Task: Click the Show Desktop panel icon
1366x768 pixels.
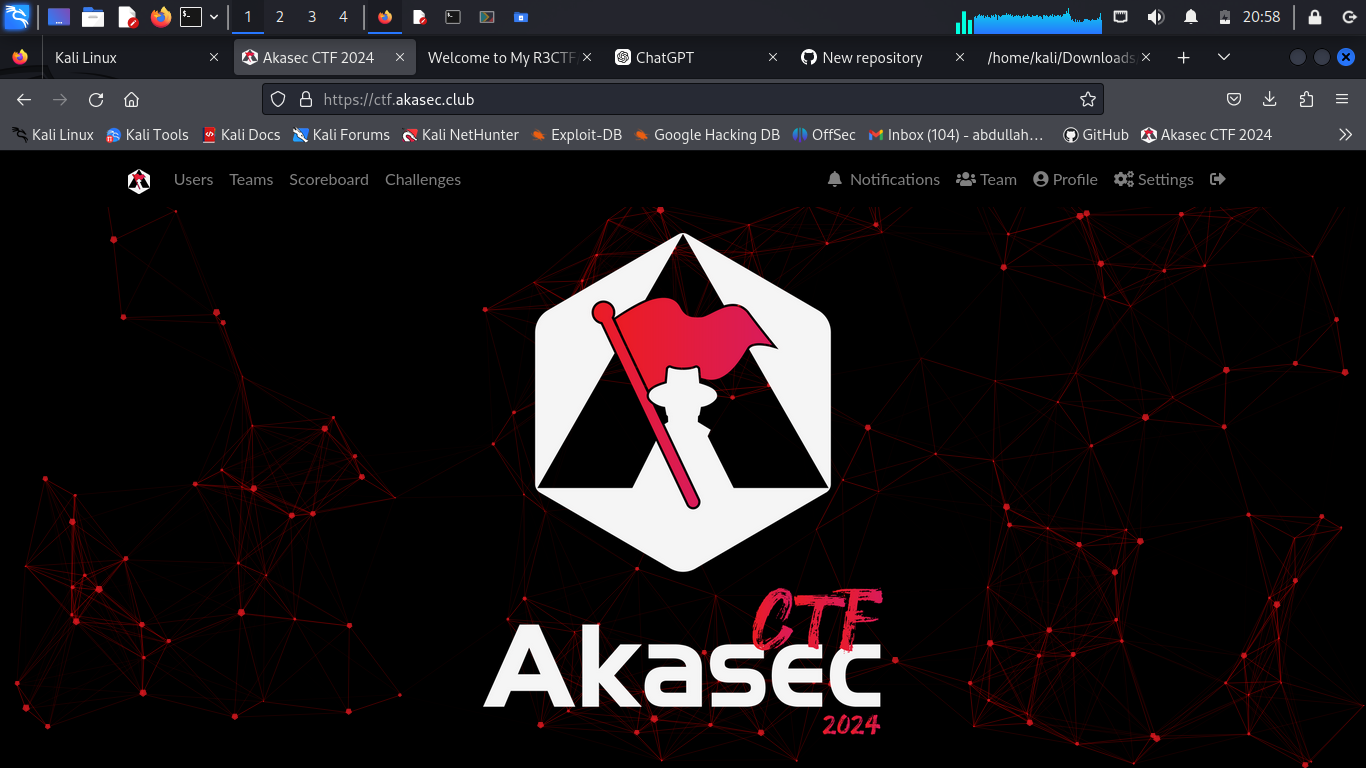Action: (59, 17)
